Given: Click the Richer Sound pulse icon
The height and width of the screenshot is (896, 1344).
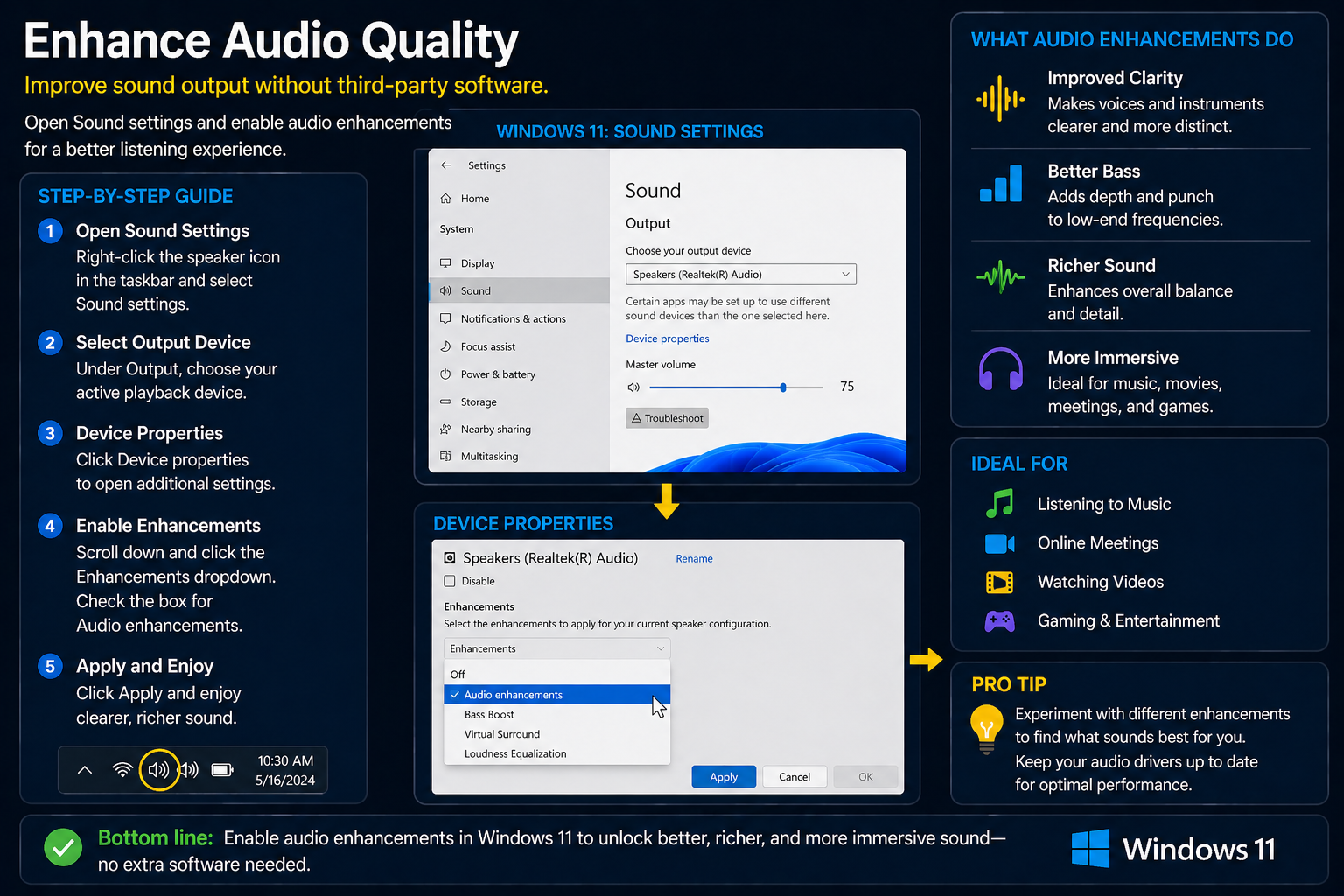Looking at the screenshot, I should point(1000,277).
